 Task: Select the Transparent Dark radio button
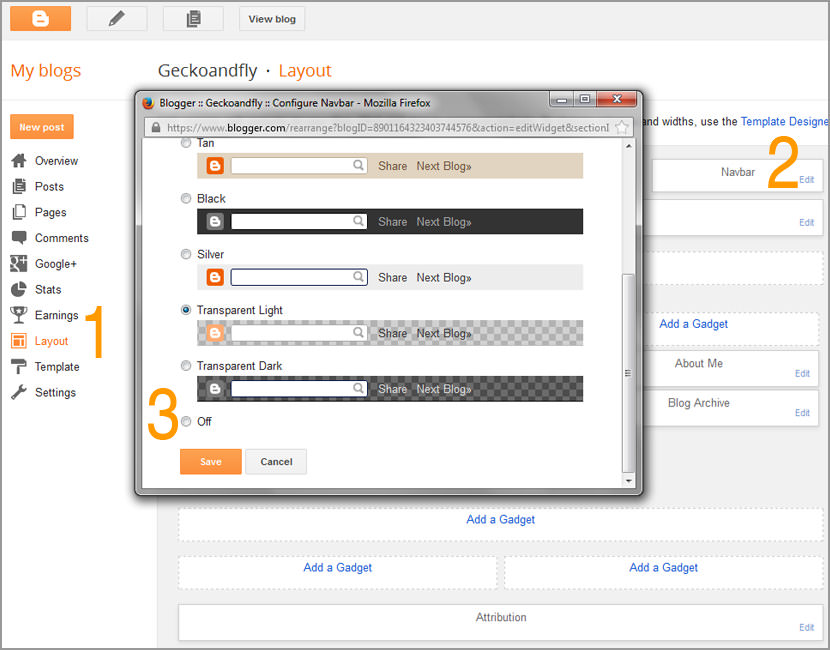pos(186,366)
